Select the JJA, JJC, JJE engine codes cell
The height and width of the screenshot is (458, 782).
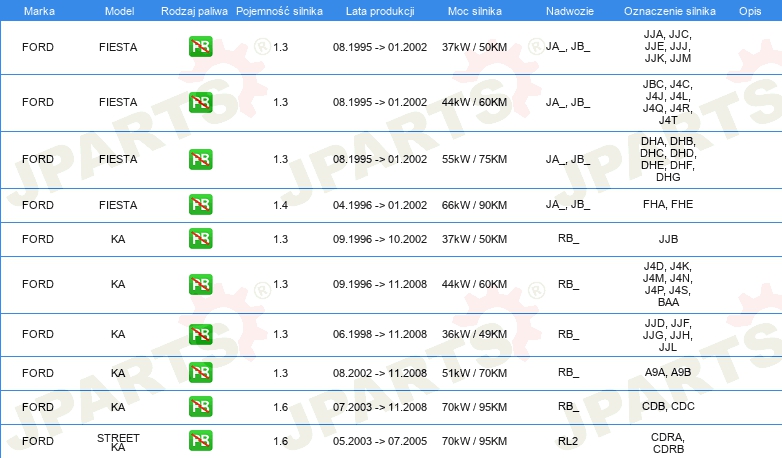click(x=668, y=46)
